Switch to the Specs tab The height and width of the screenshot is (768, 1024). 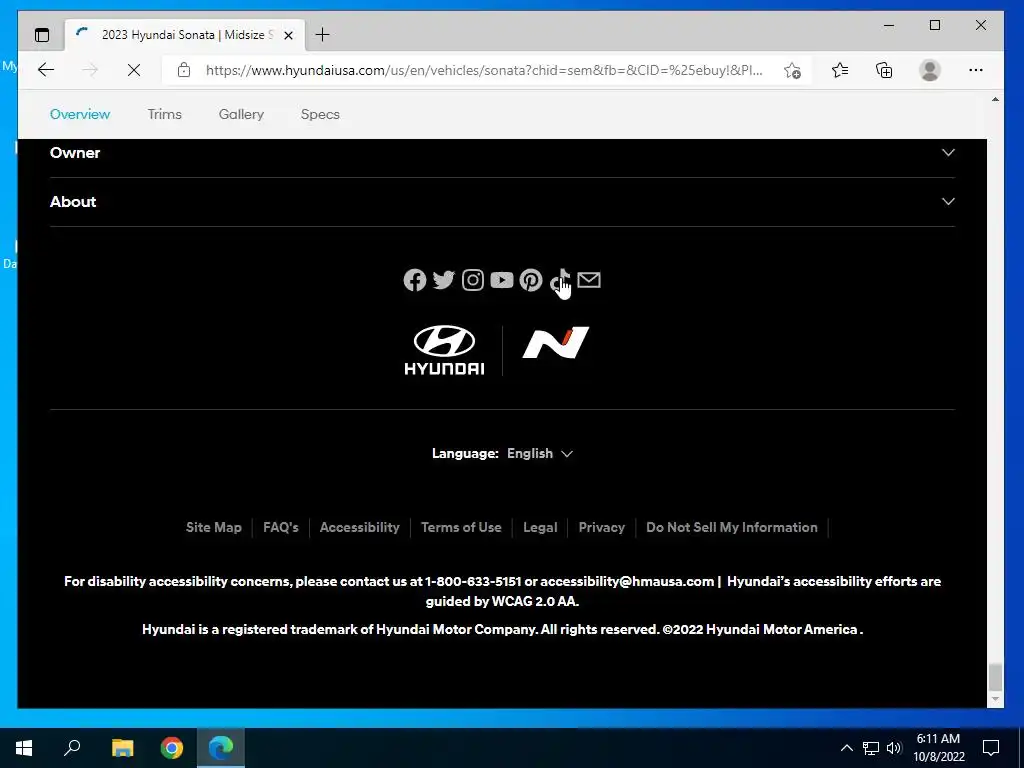[x=320, y=114]
